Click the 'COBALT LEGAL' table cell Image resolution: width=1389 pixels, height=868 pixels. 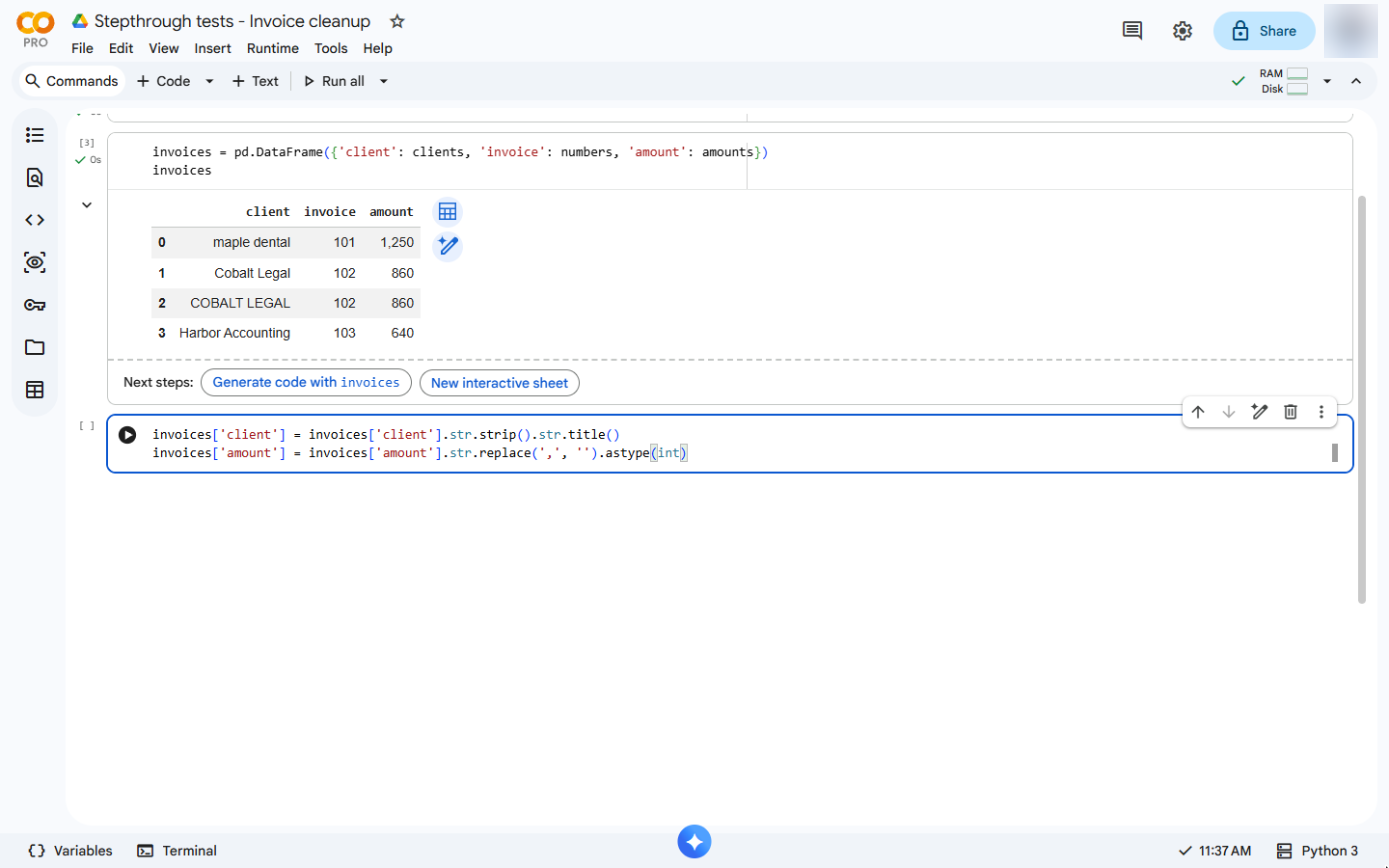pyautogui.click(x=240, y=303)
